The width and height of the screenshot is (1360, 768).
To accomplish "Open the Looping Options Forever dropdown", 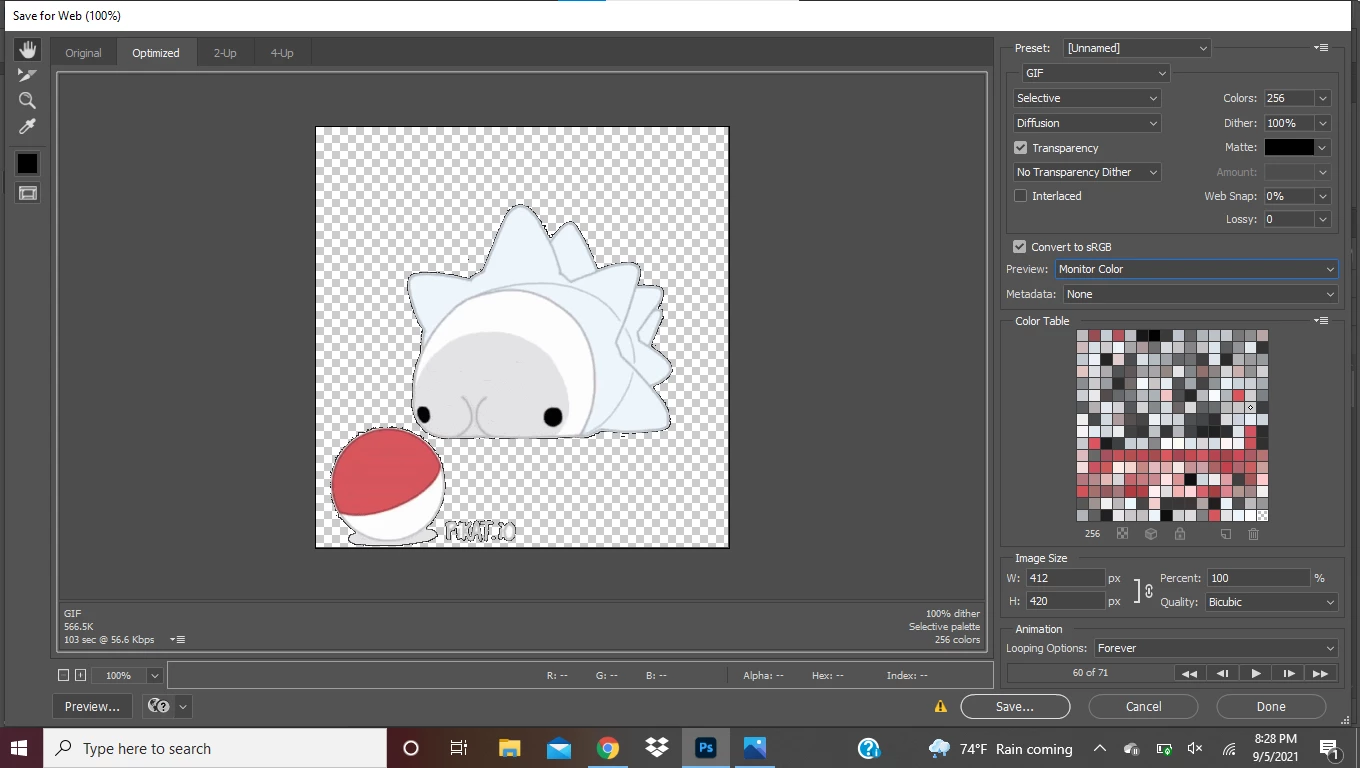I will (1215, 648).
